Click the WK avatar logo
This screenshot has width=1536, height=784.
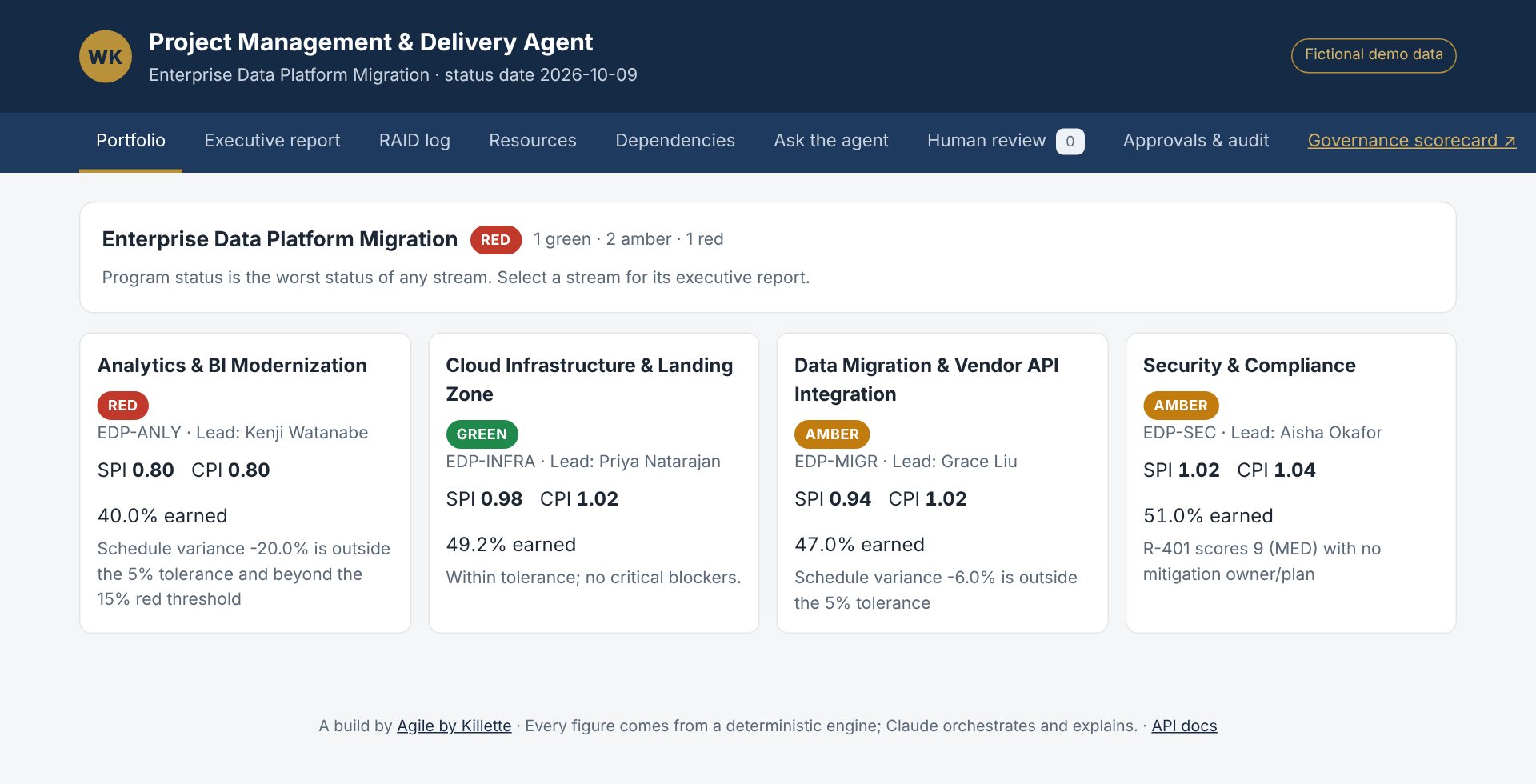click(106, 57)
